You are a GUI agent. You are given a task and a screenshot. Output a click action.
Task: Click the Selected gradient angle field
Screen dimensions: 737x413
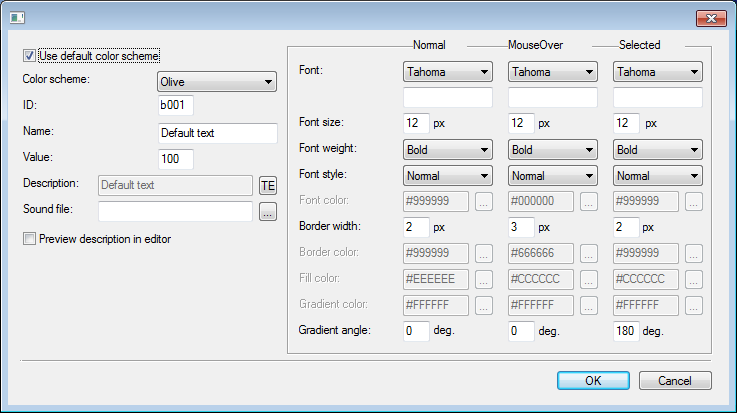(x=625, y=331)
